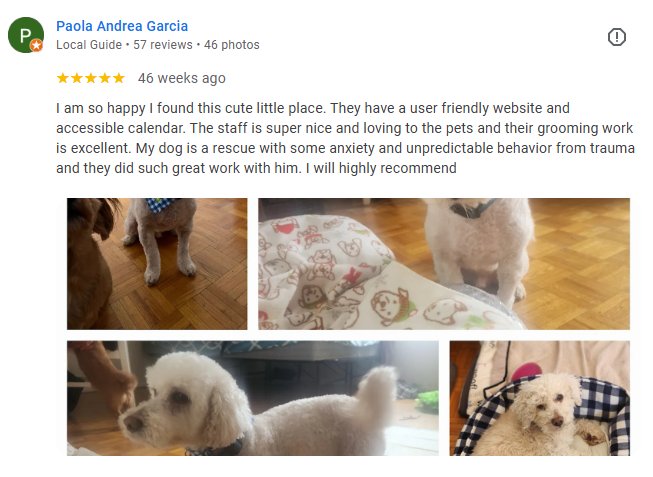The image size is (653, 477).
Task: Click the report review flag icon
Action: coord(616,37)
